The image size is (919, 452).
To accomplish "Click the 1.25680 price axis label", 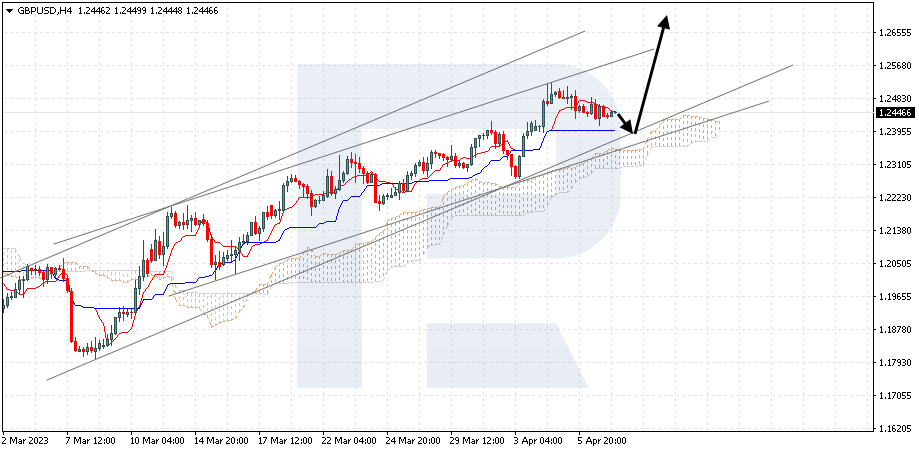I will (888, 66).
